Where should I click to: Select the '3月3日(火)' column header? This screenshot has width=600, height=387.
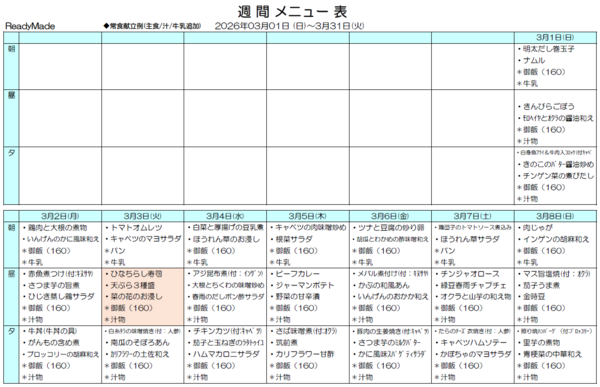tap(142, 216)
